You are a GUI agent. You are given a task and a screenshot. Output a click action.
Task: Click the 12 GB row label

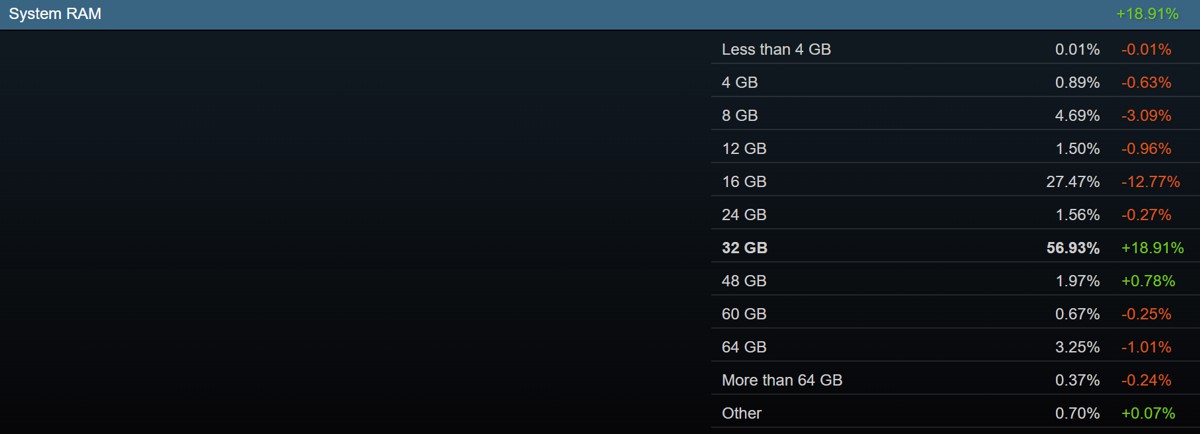coord(743,148)
